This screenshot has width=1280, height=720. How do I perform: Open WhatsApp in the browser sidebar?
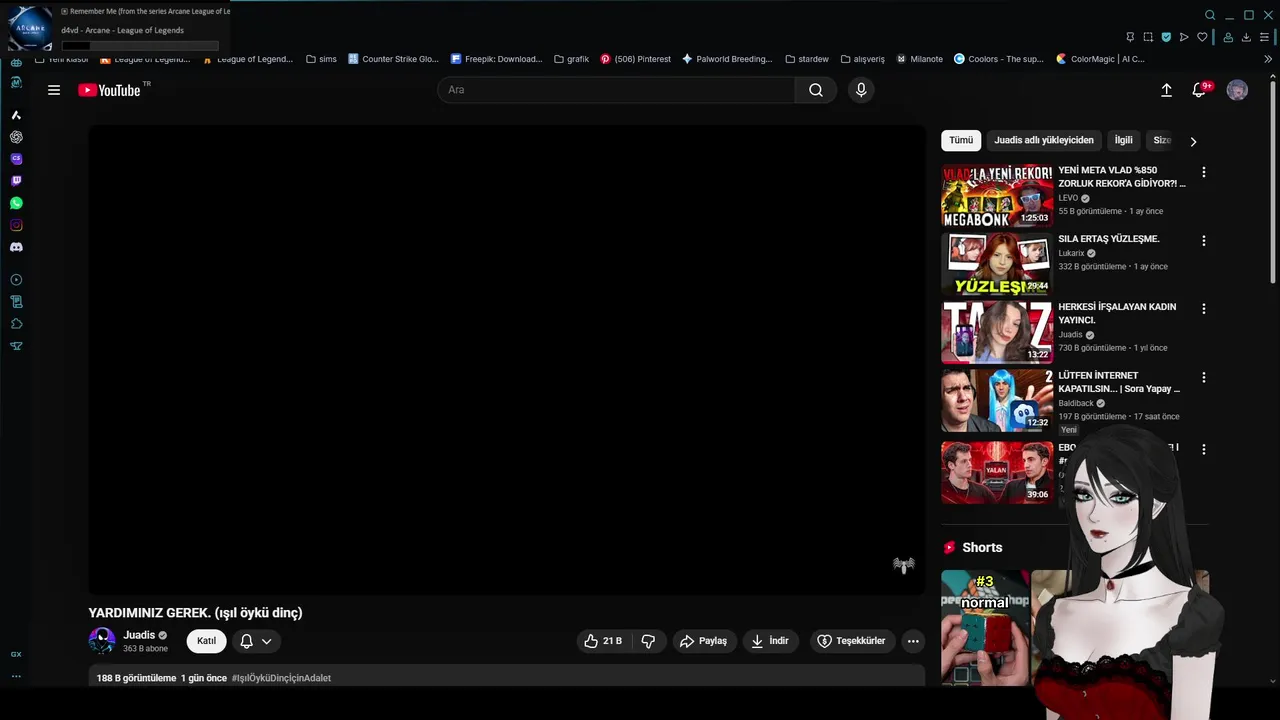point(16,203)
